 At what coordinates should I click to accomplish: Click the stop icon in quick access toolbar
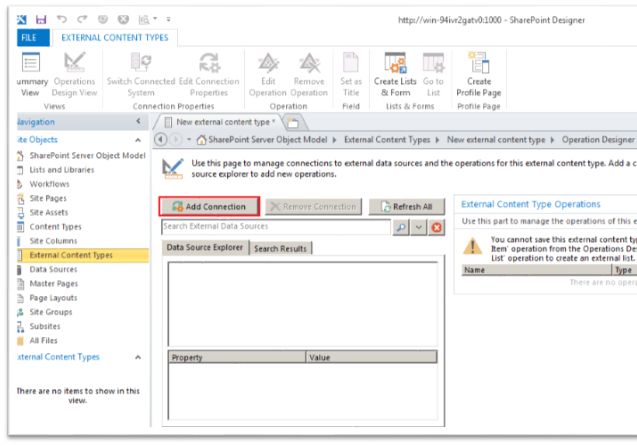[x=123, y=19]
